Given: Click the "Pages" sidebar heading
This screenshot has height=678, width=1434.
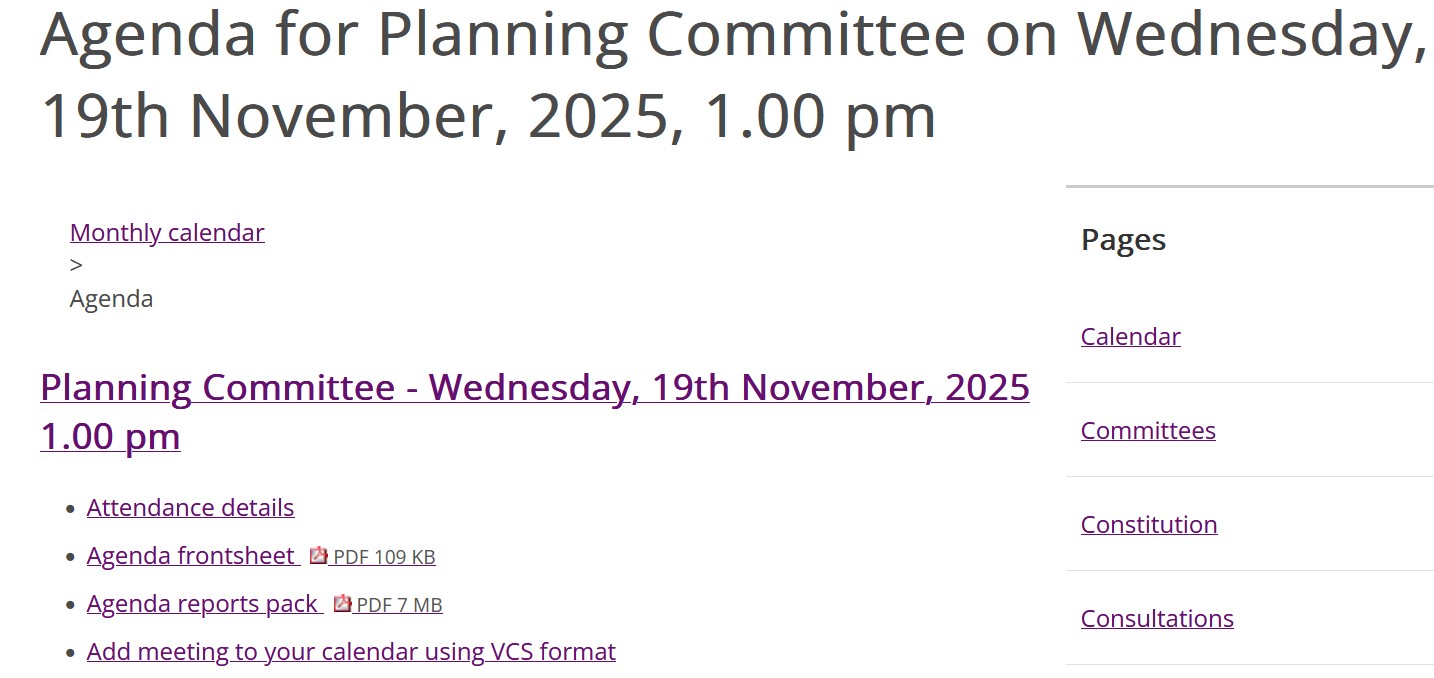Looking at the screenshot, I should pos(1123,239).
